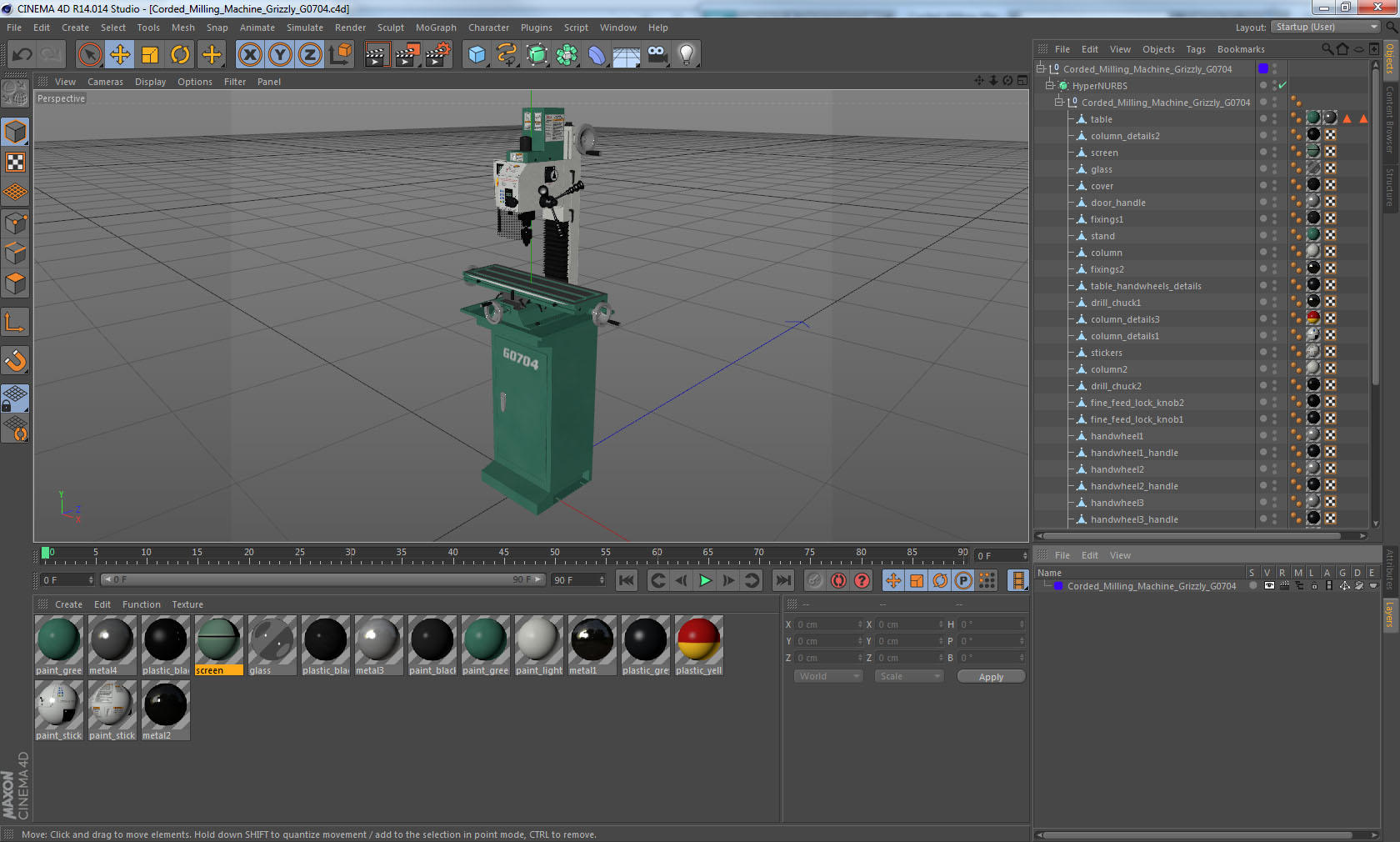Open the Array modeling objects icon

click(567, 55)
